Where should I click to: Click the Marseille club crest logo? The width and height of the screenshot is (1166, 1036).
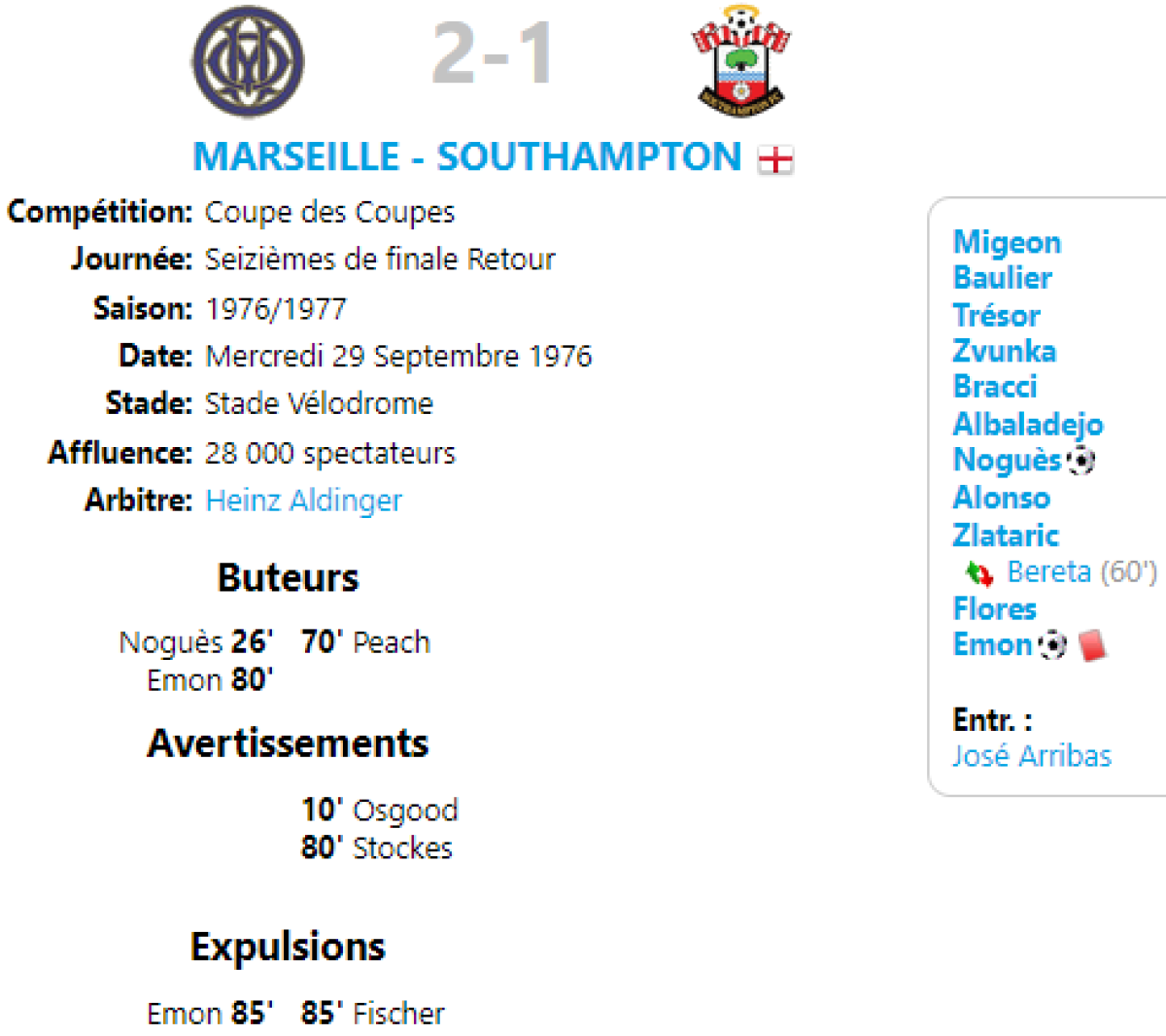coord(248,62)
